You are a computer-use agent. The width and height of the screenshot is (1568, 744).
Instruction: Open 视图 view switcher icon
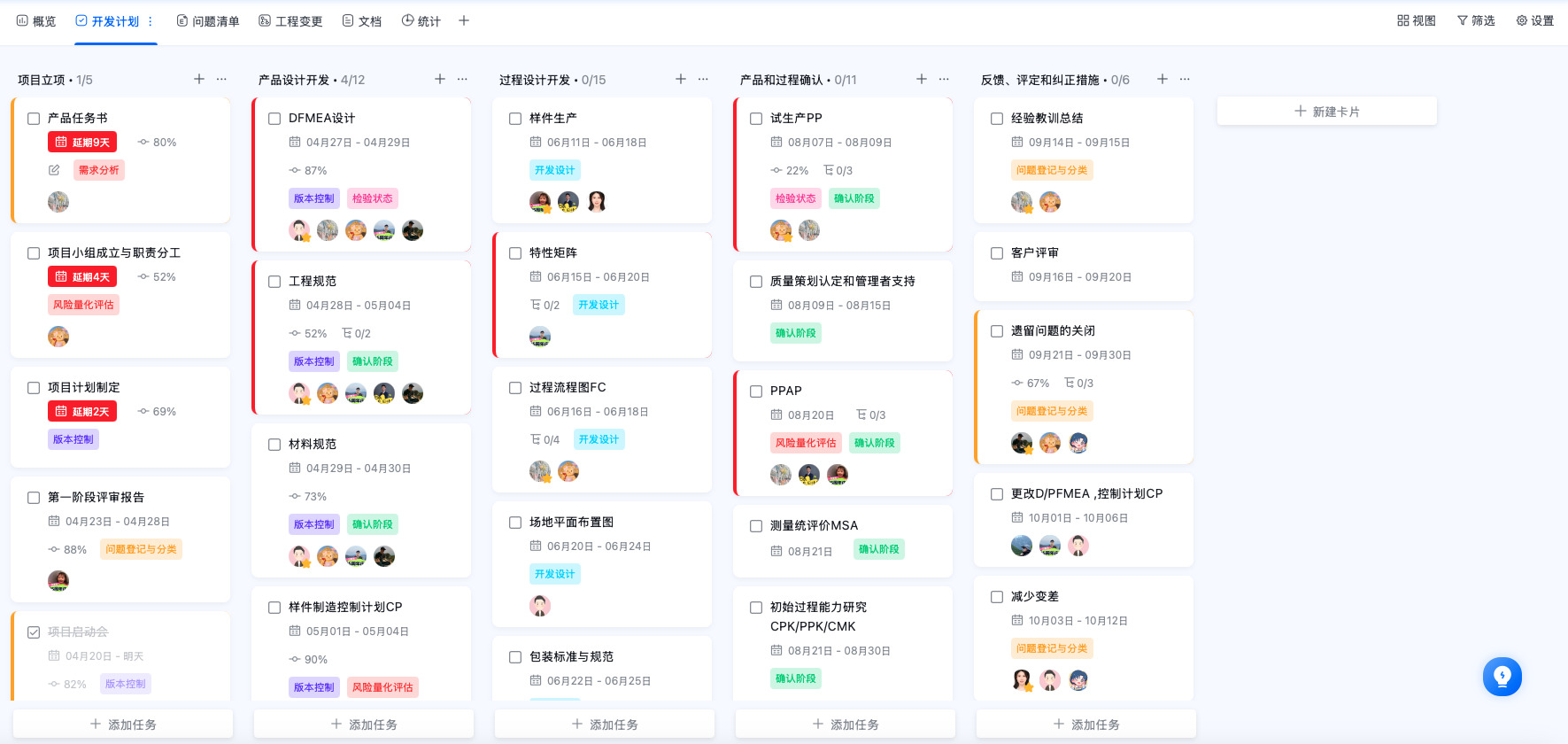point(1403,20)
